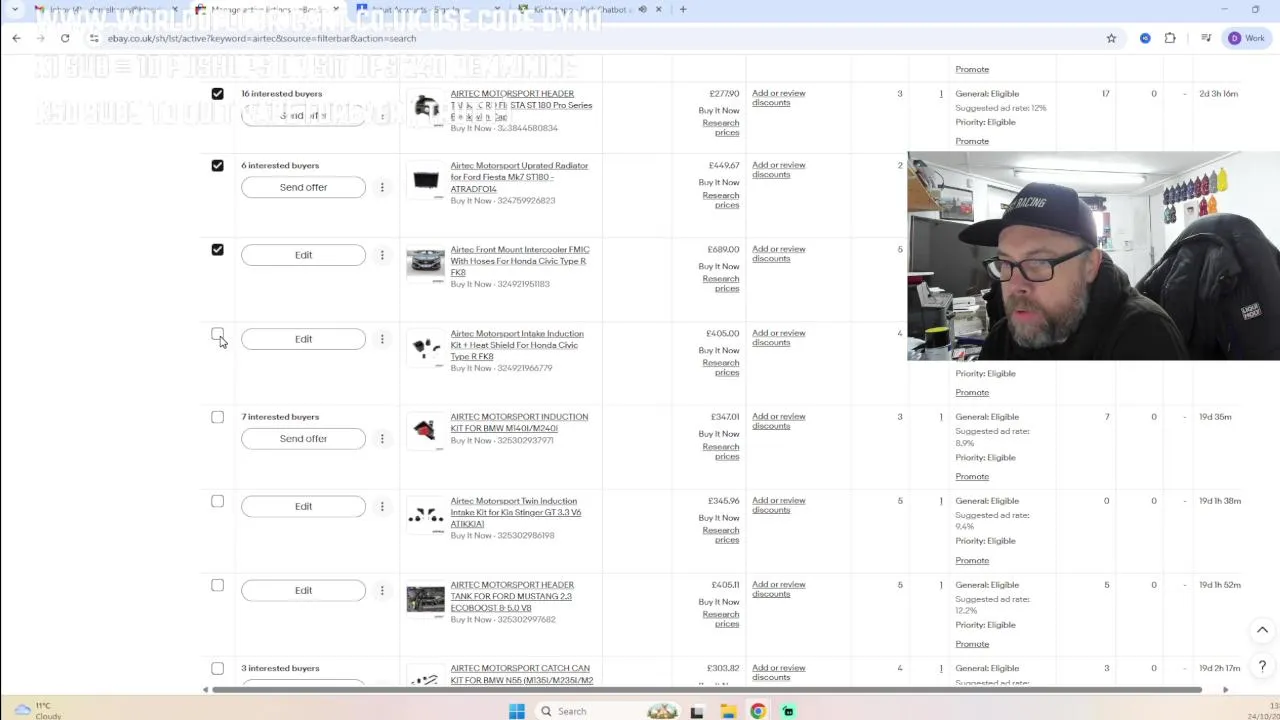
Task: Edit the Kia Stinger twin induction listing
Action: (303, 507)
